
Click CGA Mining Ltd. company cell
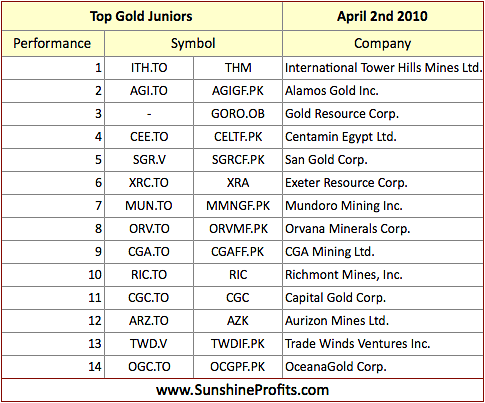click(383, 252)
